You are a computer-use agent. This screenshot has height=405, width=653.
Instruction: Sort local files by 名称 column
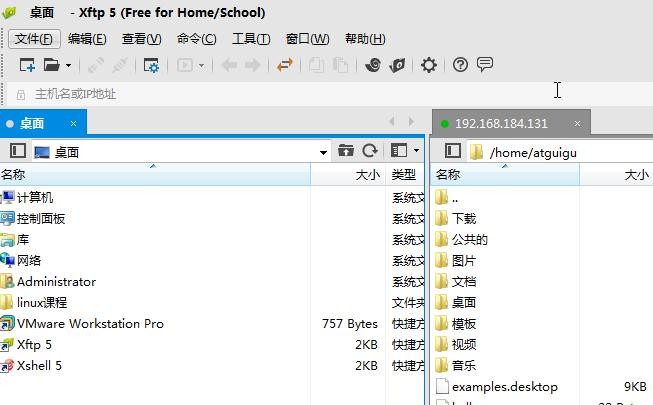coord(155,174)
